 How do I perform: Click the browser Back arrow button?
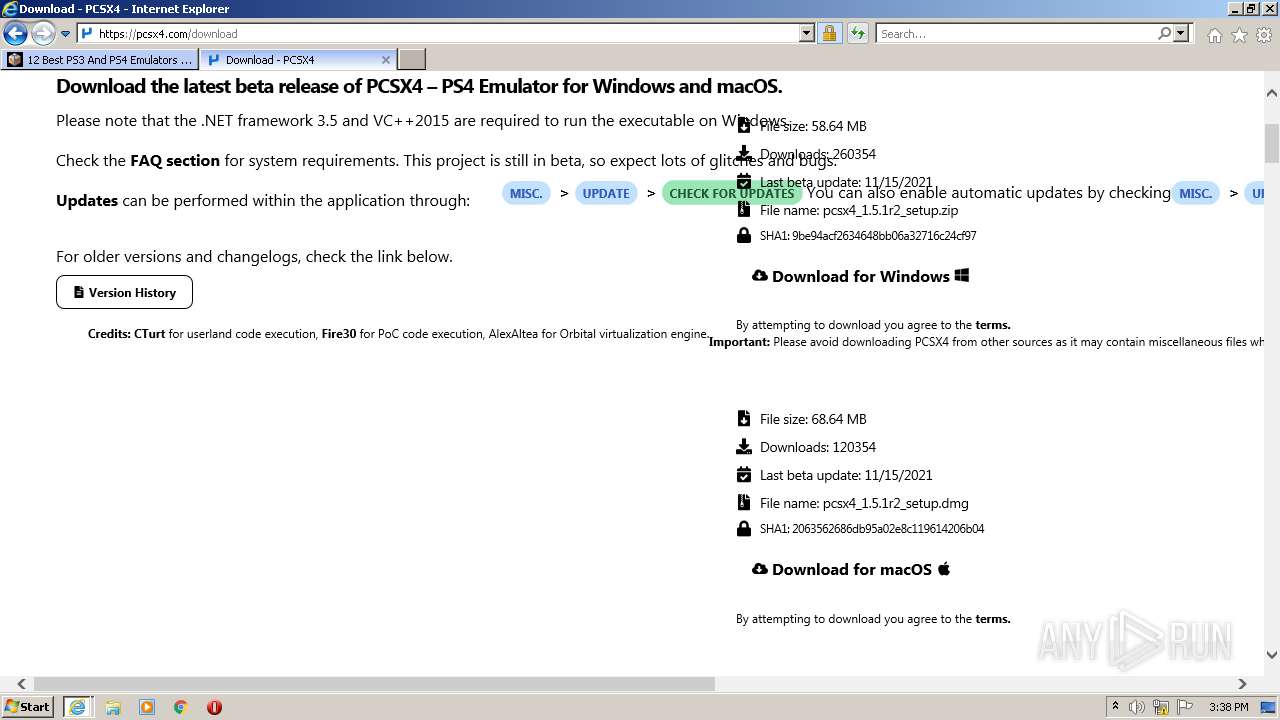[x=15, y=34]
